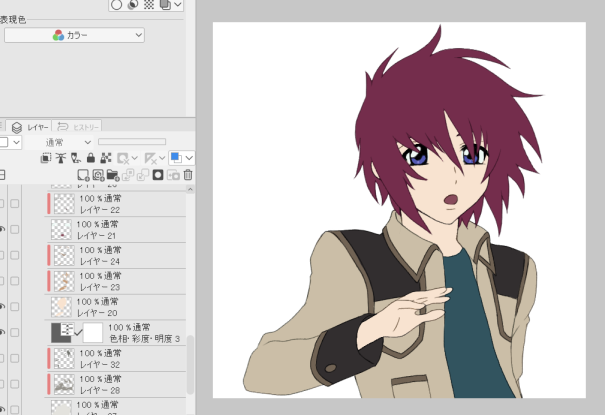The height and width of the screenshot is (415, 605).
Task: Create a new raster layer
Action: click(x=83, y=175)
